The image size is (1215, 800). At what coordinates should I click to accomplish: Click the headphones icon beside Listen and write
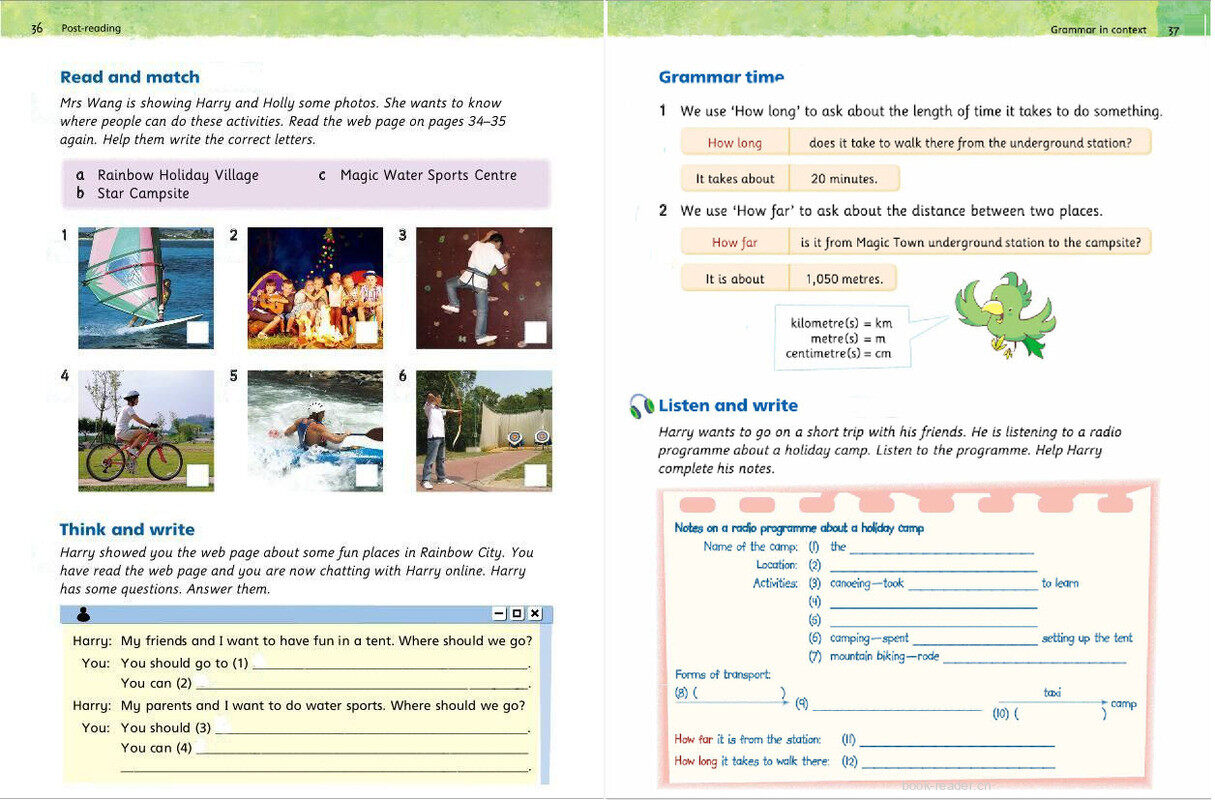(641, 406)
